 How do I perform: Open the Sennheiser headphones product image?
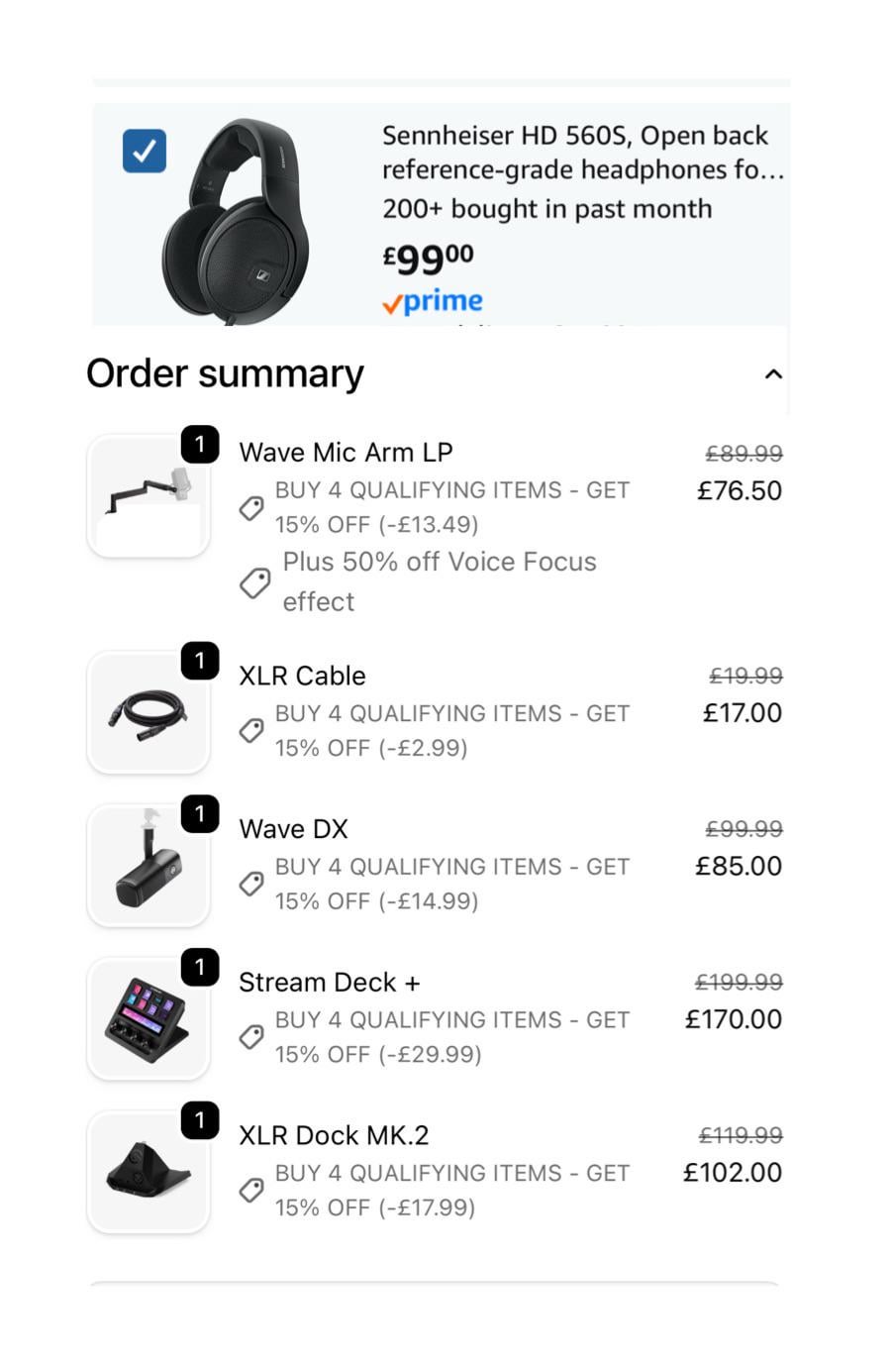[235, 221]
